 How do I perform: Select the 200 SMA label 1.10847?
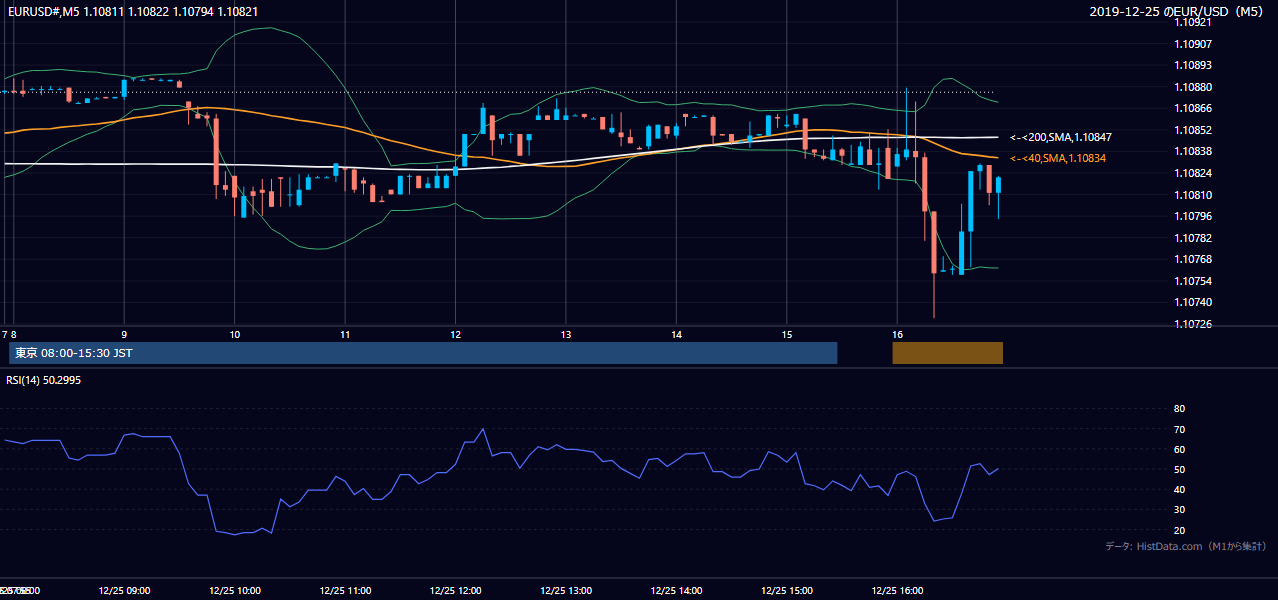[x=1061, y=137]
